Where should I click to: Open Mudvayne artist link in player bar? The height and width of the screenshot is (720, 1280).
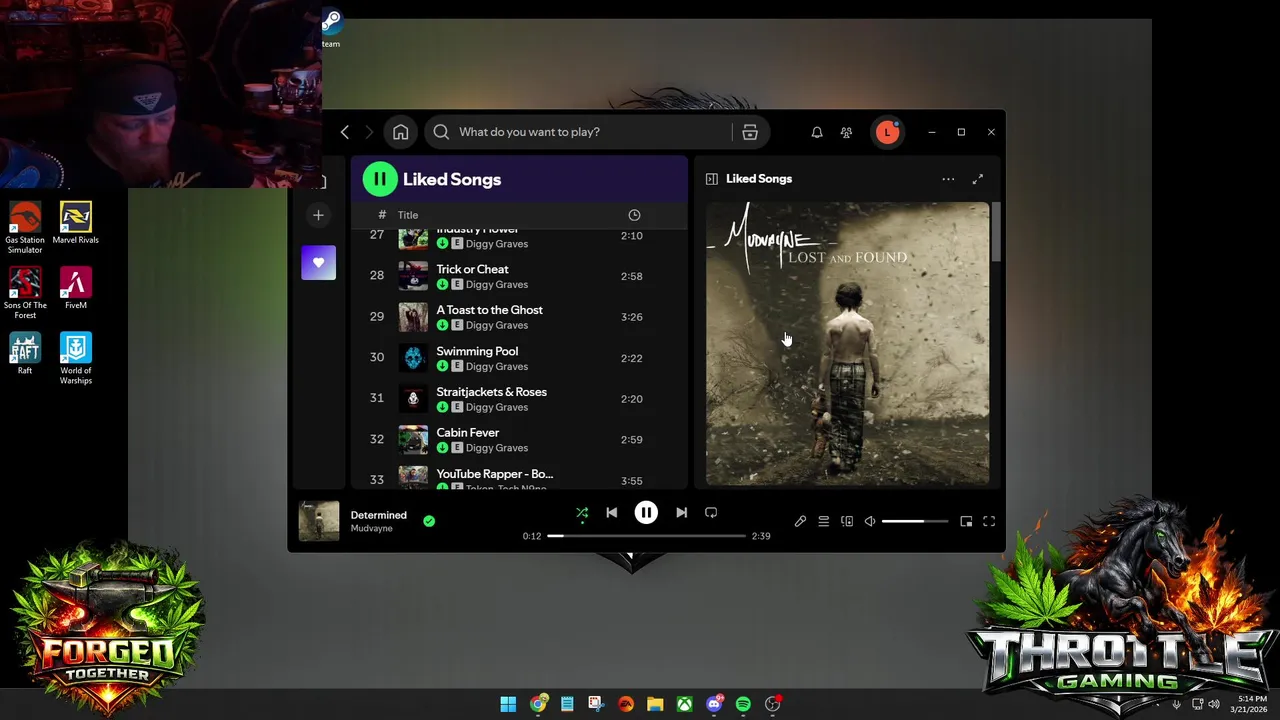[x=371, y=529]
